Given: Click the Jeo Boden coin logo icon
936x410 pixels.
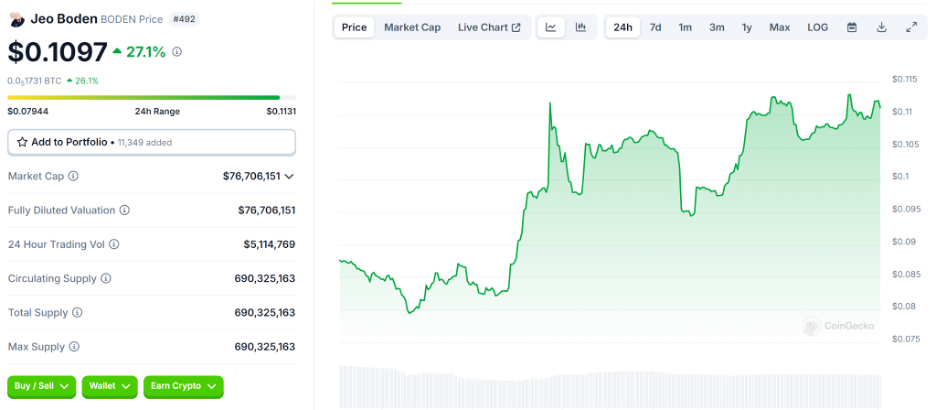Looking at the screenshot, I should point(17,19).
